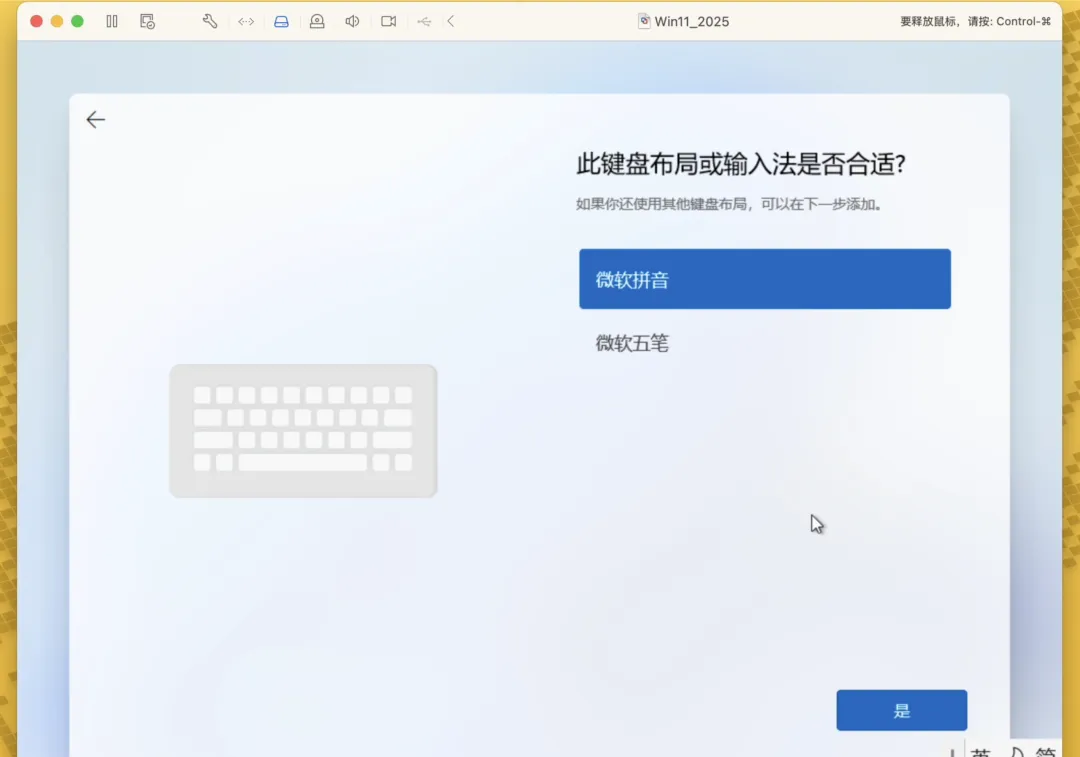Click the CD/DVD disc icon
This screenshot has width=1080, height=757.
pos(317,21)
